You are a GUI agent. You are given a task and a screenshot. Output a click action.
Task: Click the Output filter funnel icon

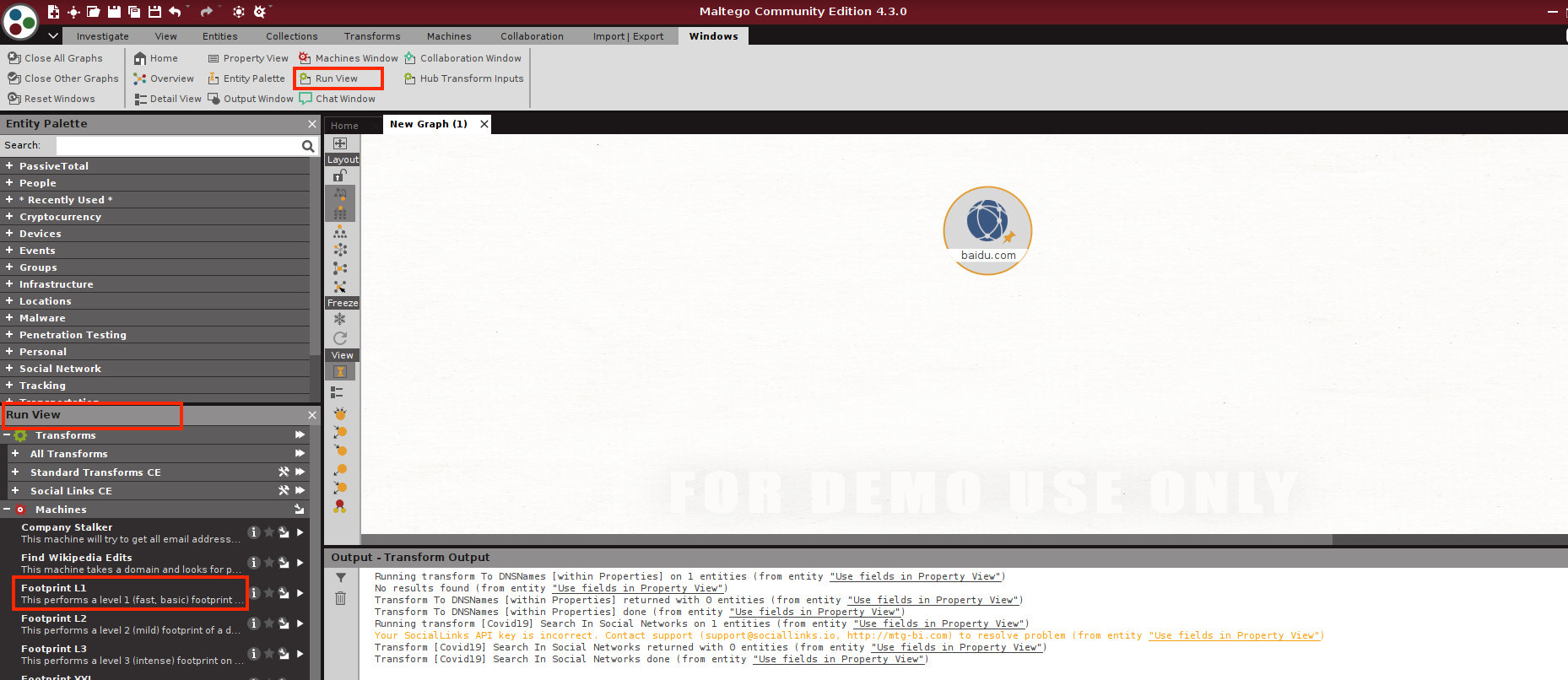[x=340, y=578]
